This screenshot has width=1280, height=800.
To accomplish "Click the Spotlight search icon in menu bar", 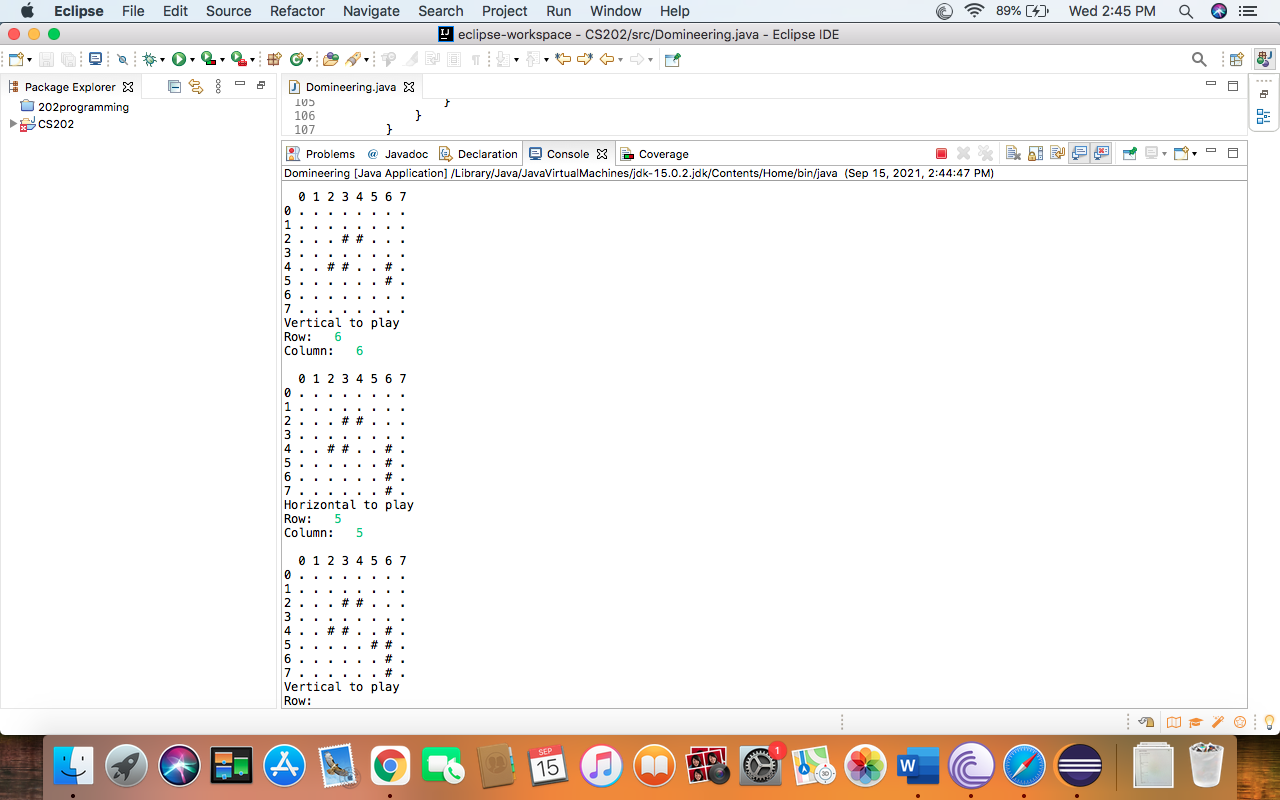I will click(x=1186, y=11).
